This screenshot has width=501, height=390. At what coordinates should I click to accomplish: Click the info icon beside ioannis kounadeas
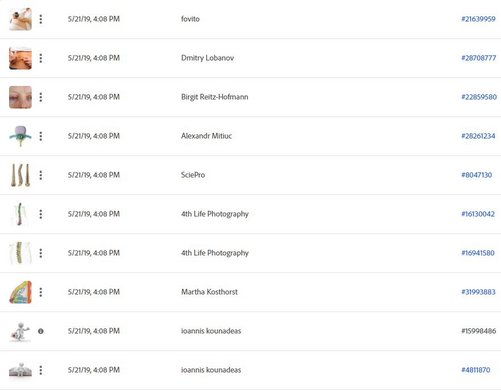pyautogui.click(x=41, y=331)
